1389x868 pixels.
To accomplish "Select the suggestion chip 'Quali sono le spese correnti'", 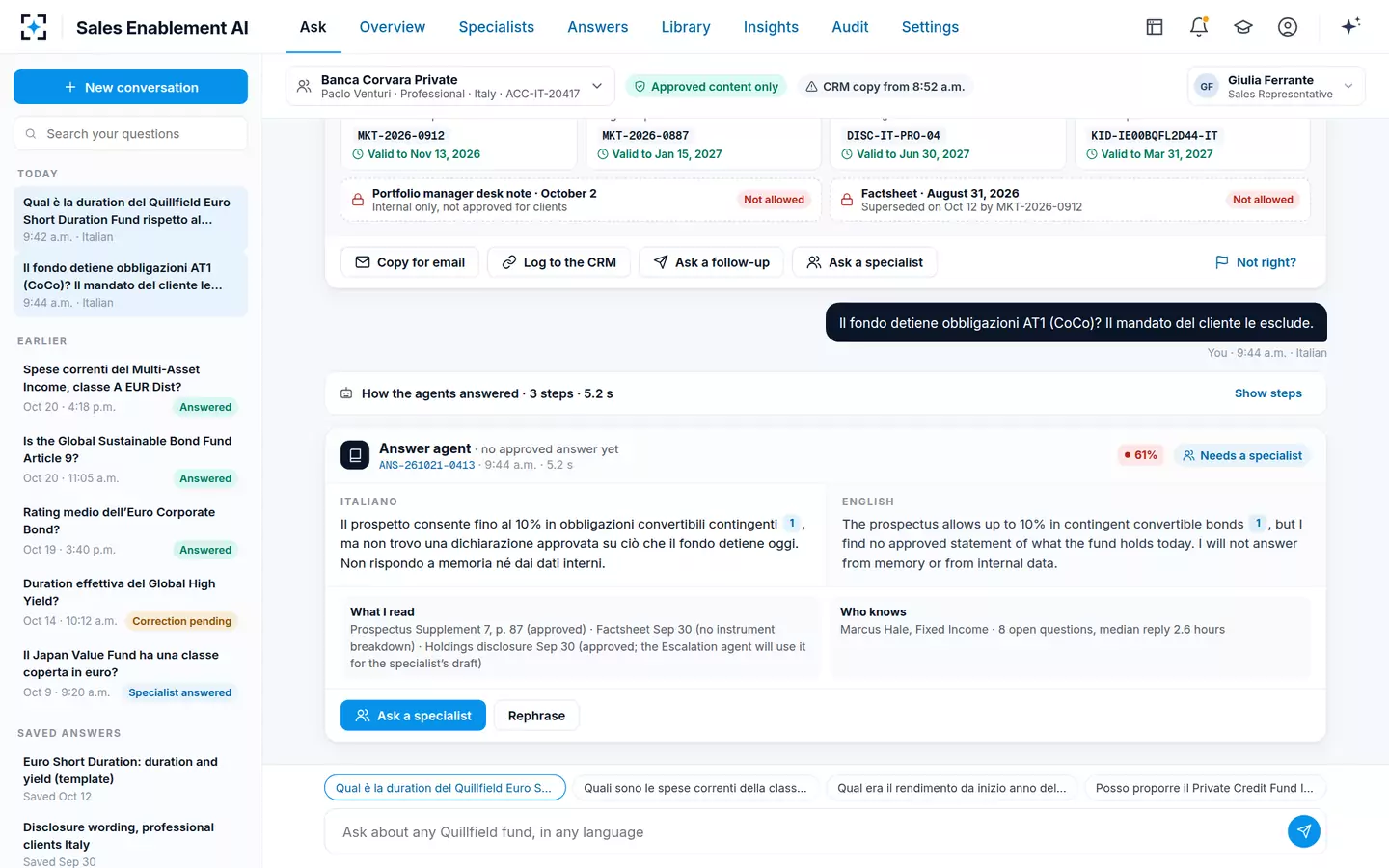I will click(695, 788).
